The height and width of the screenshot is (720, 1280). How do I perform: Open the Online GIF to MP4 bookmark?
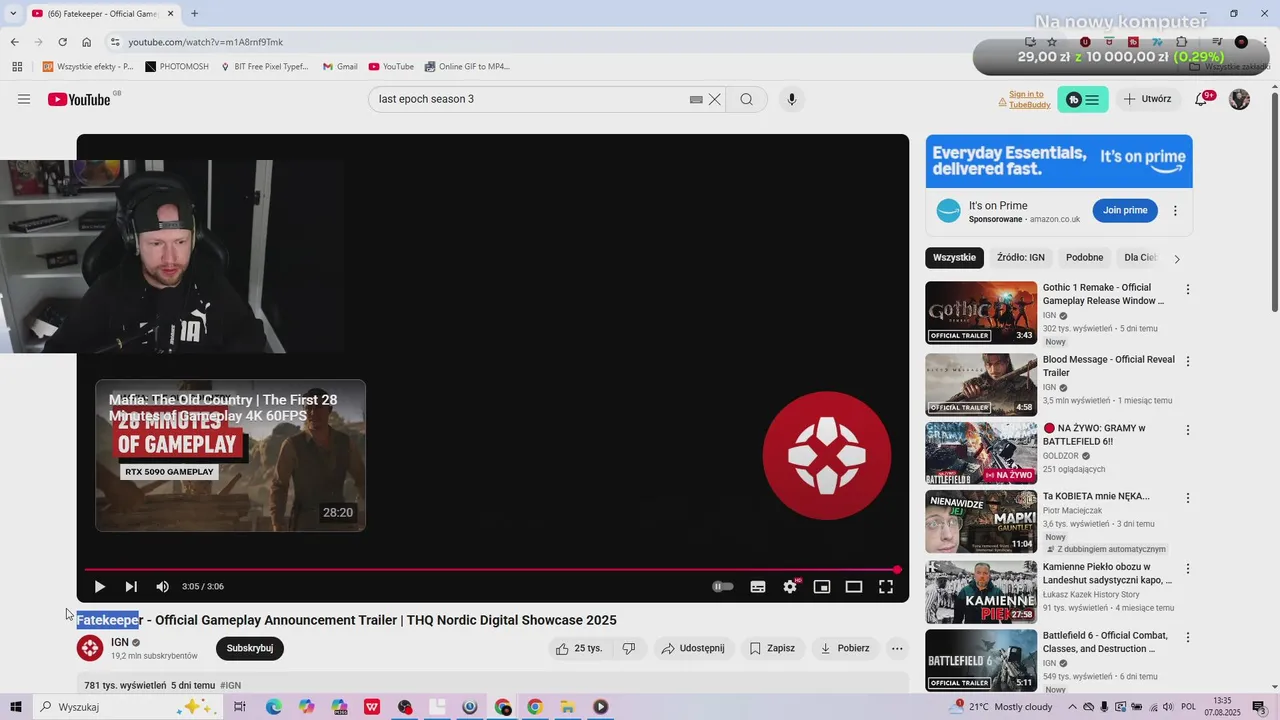coord(467,67)
